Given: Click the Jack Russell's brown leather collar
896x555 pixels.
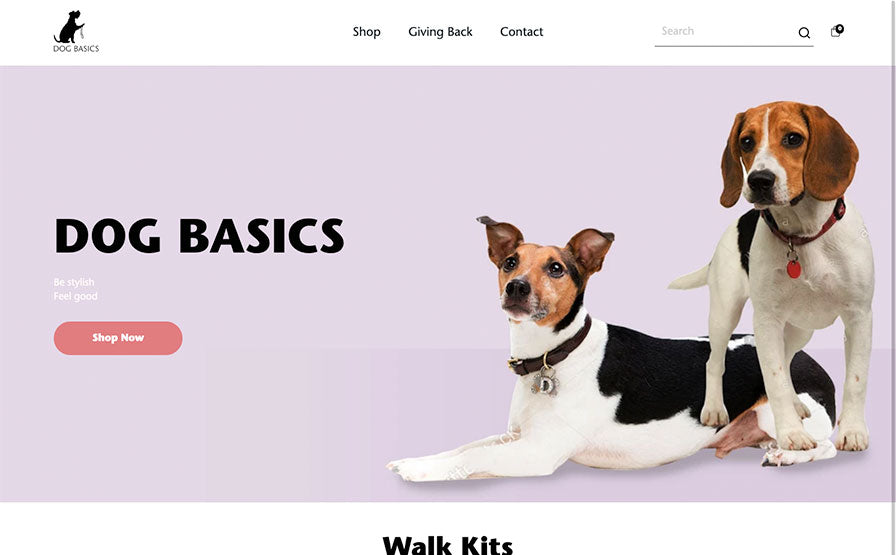Looking at the screenshot, I should tap(551, 350).
